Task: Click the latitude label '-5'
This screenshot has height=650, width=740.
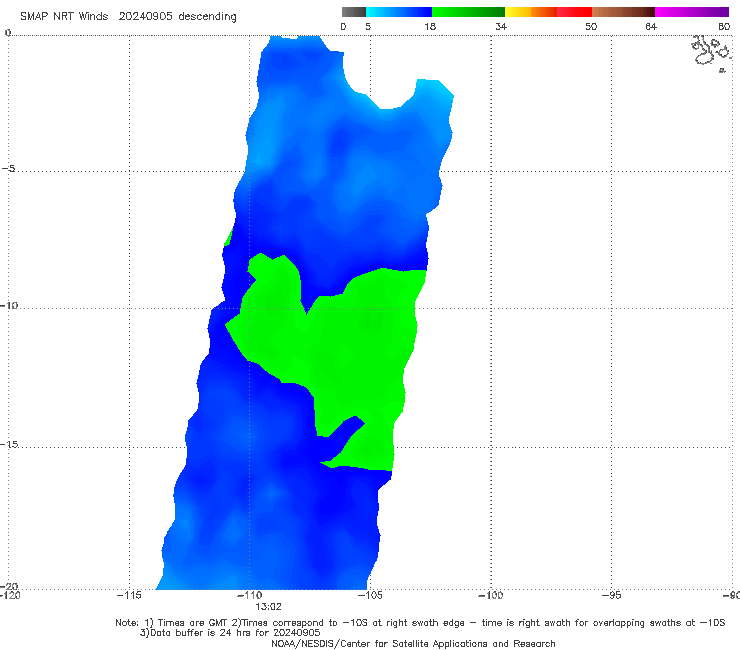Action: click(9, 169)
